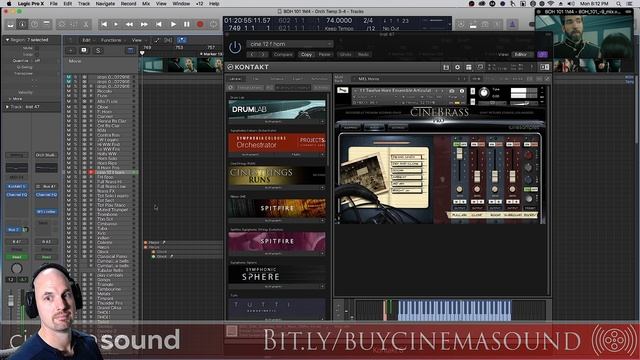This screenshot has width=640, height=360.
Task: Toggle the Cycle button in transport
Action: coord(213,24)
